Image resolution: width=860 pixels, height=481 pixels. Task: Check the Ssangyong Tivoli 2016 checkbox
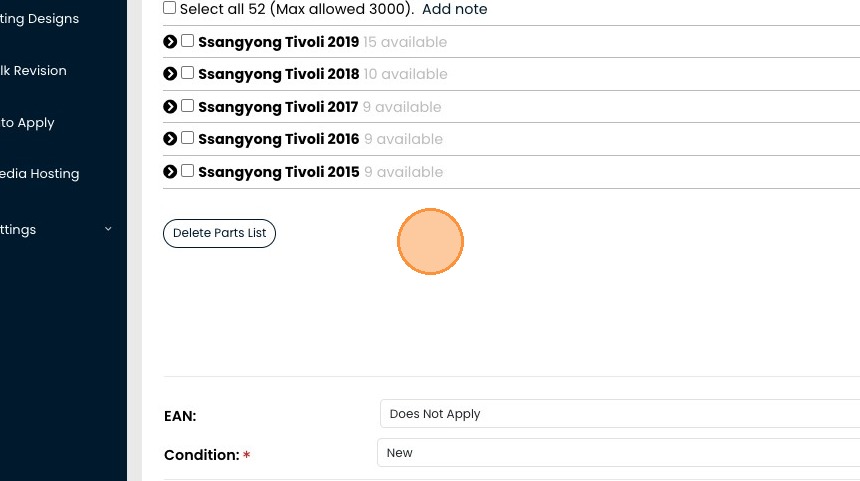point(187,138)
